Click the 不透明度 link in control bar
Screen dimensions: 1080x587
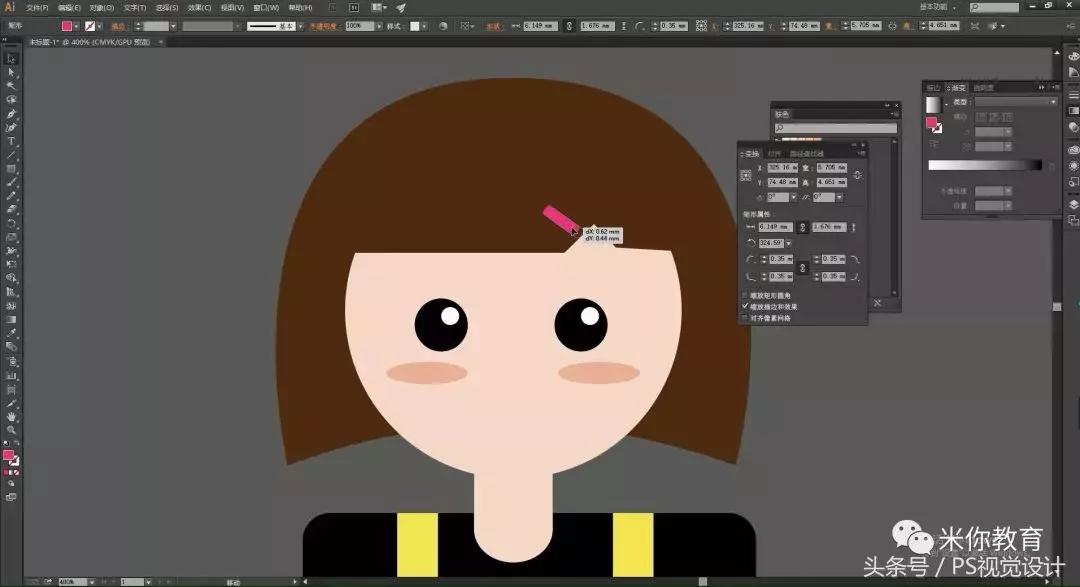[325, 26]
